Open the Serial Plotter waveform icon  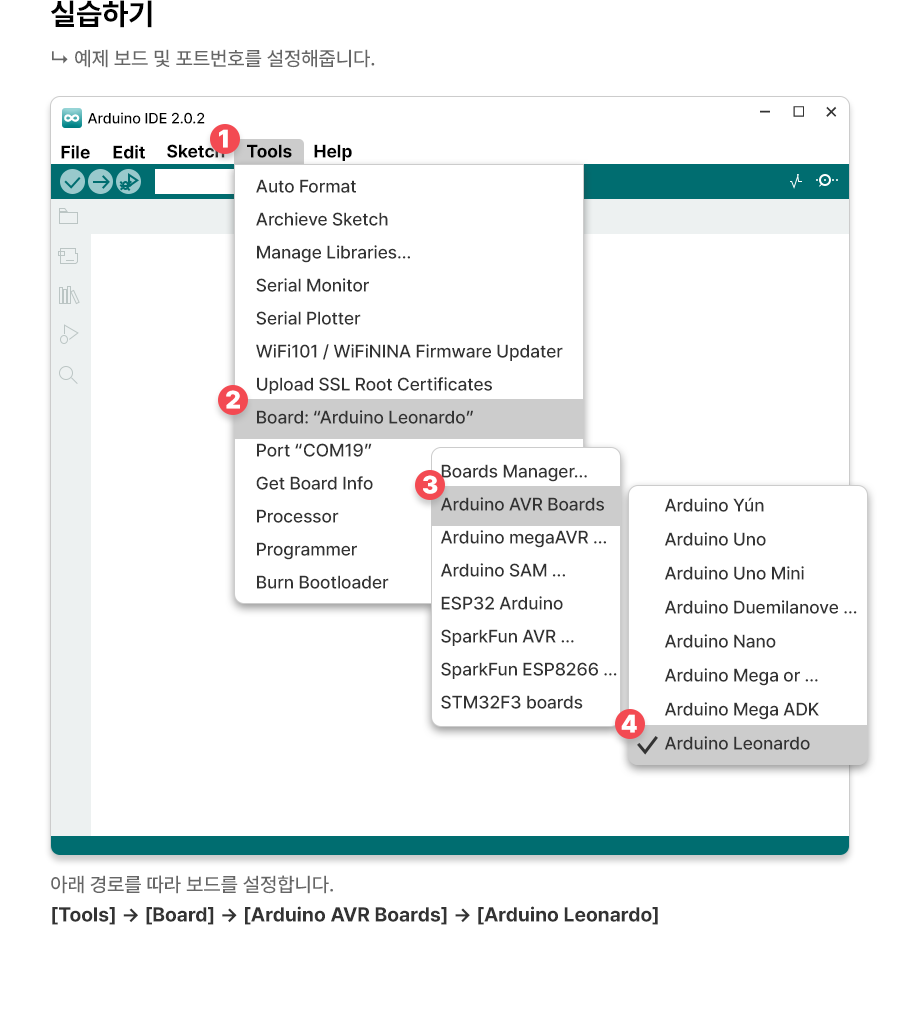pos(796,181)
